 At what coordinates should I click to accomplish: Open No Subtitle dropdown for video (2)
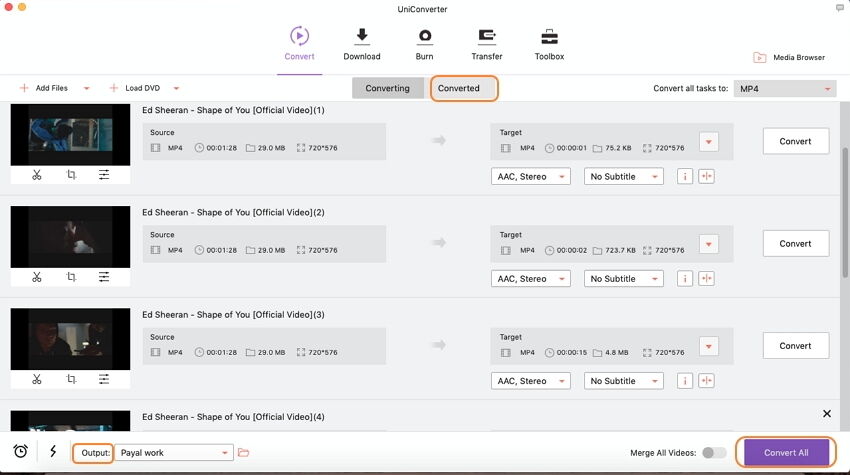(623, 279)
